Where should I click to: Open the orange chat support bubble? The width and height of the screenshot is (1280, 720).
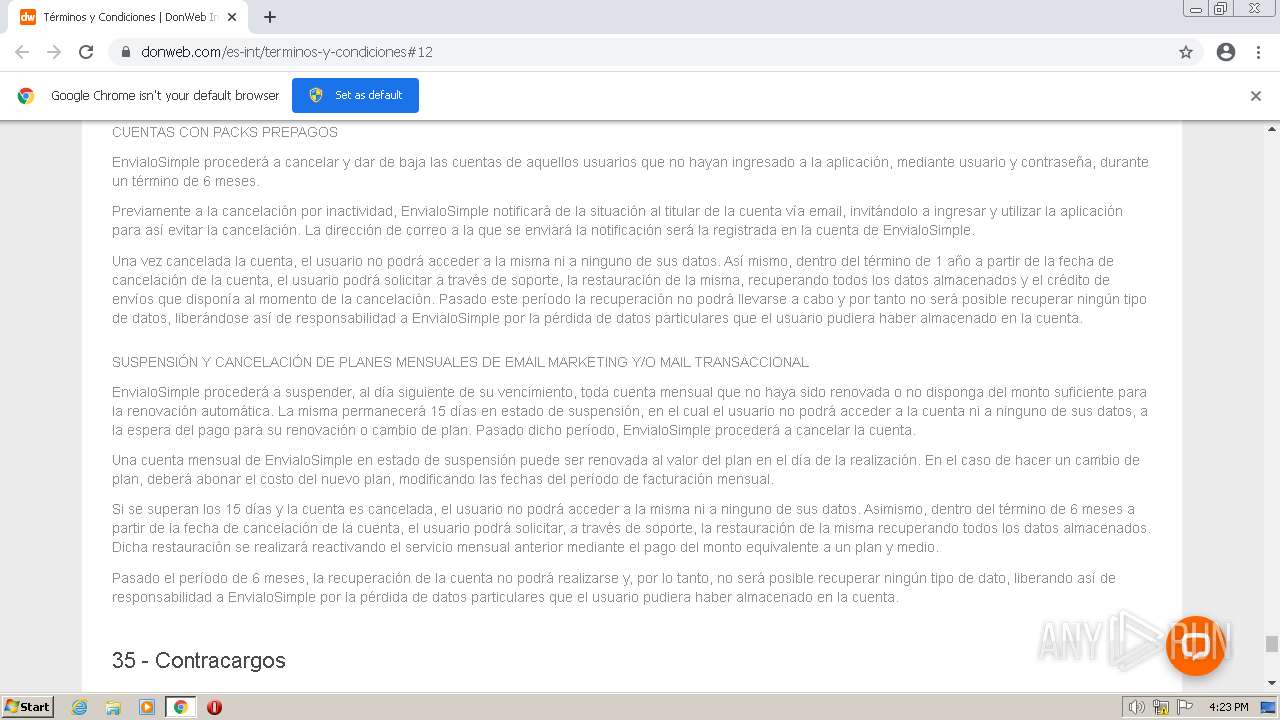1195,645
